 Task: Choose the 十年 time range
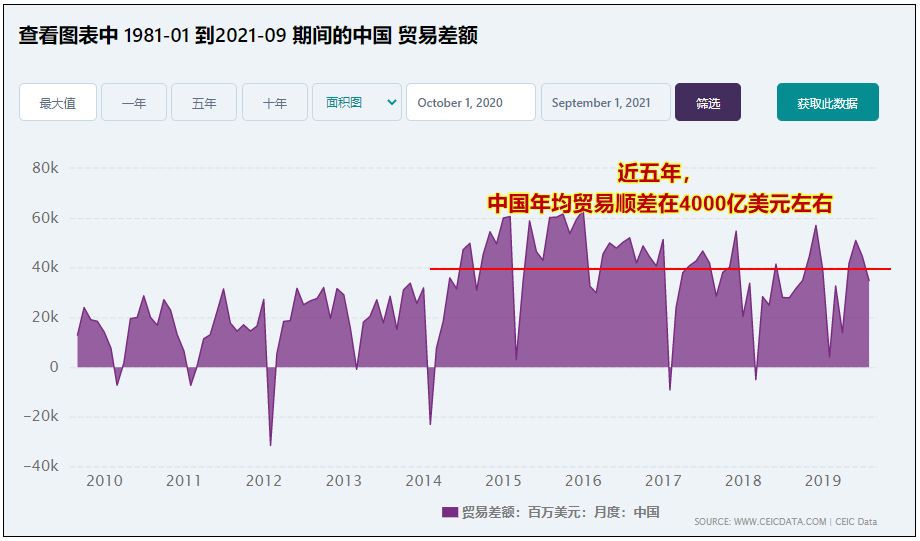click(x=275, y=103)
